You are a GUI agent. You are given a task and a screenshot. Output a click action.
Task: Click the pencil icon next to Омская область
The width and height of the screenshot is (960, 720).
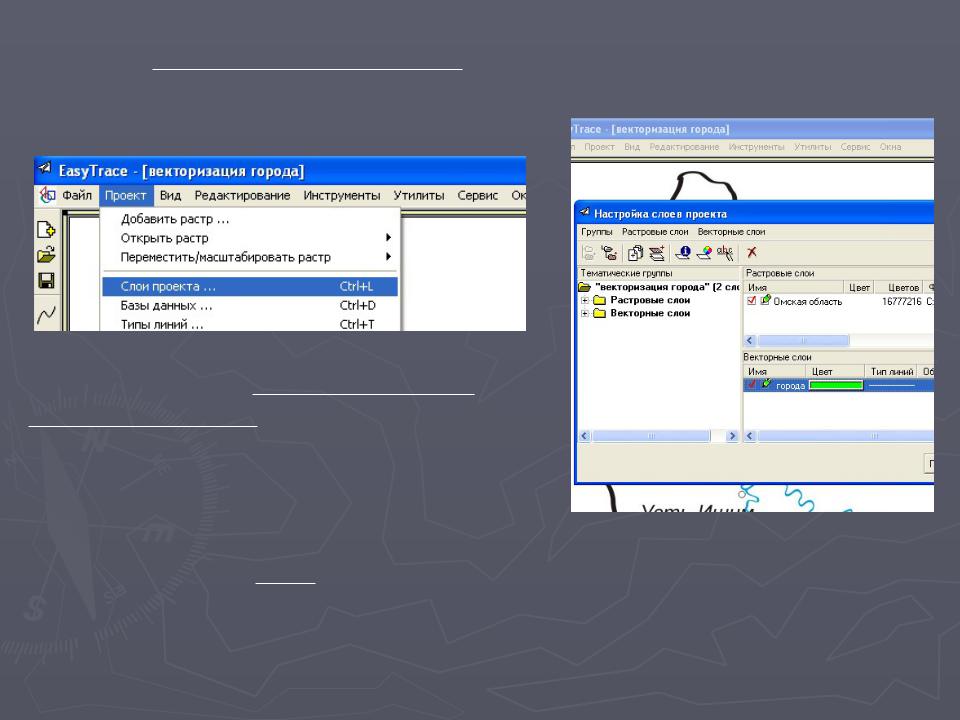[x=765, y=300]
